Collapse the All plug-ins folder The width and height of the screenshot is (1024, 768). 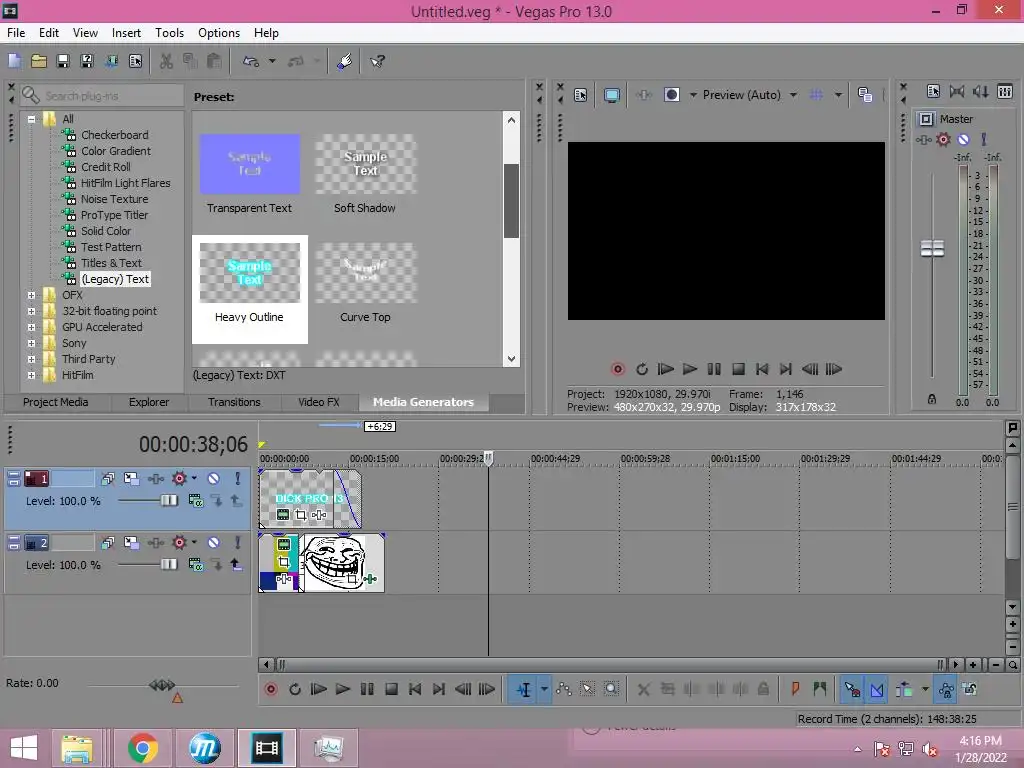31,119
